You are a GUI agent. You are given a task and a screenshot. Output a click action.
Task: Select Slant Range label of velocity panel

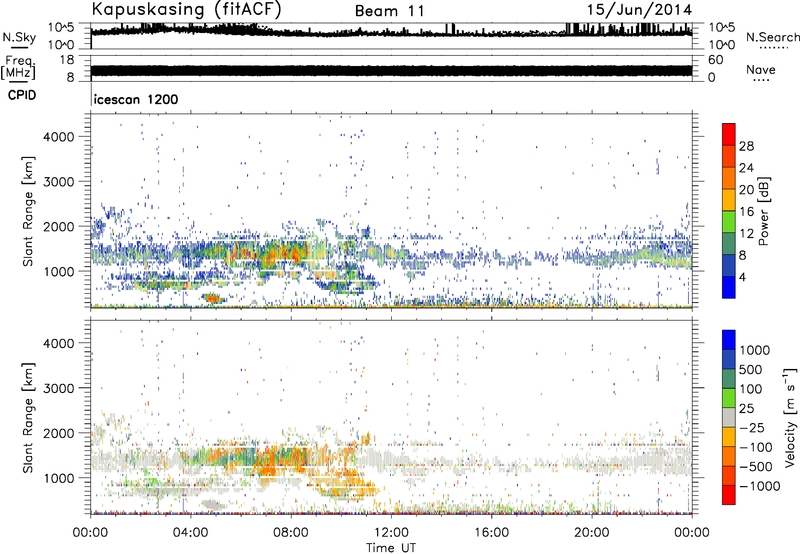point(28,418)
